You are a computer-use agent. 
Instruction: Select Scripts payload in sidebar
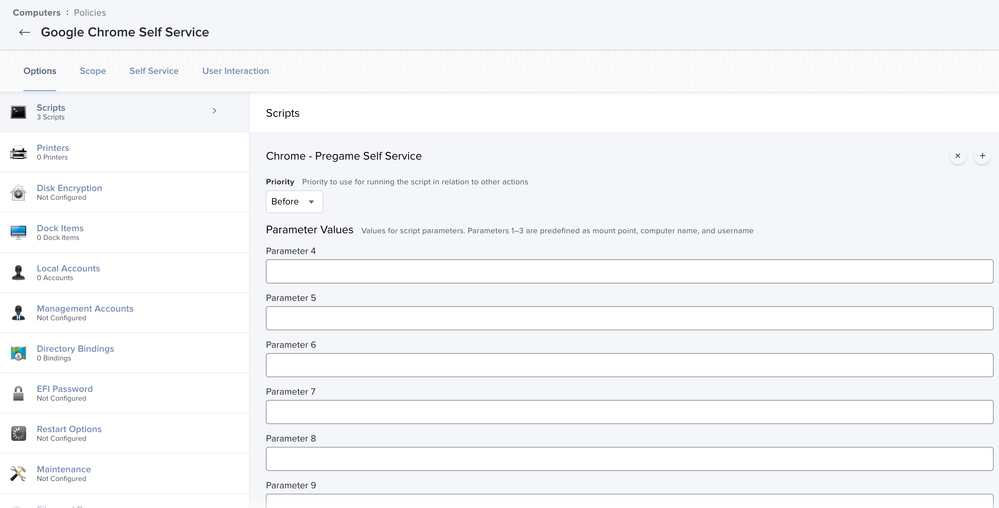point(124,112)
